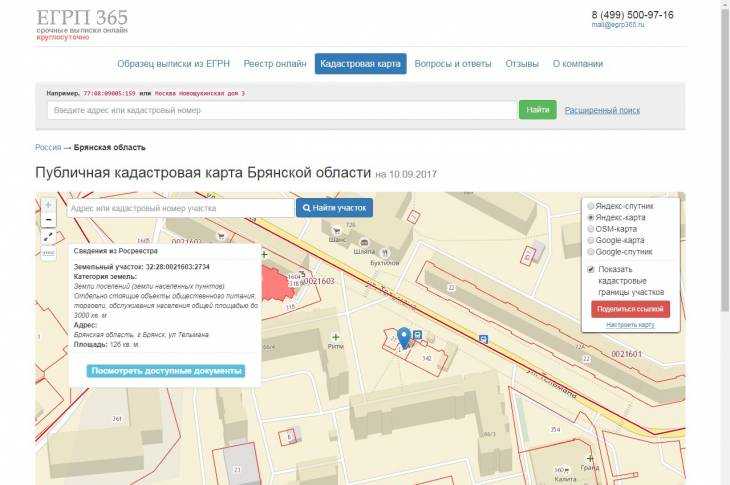Click the ЕГРП 365 site logo
Screen dimensions: 730x485
coord(82,18)
